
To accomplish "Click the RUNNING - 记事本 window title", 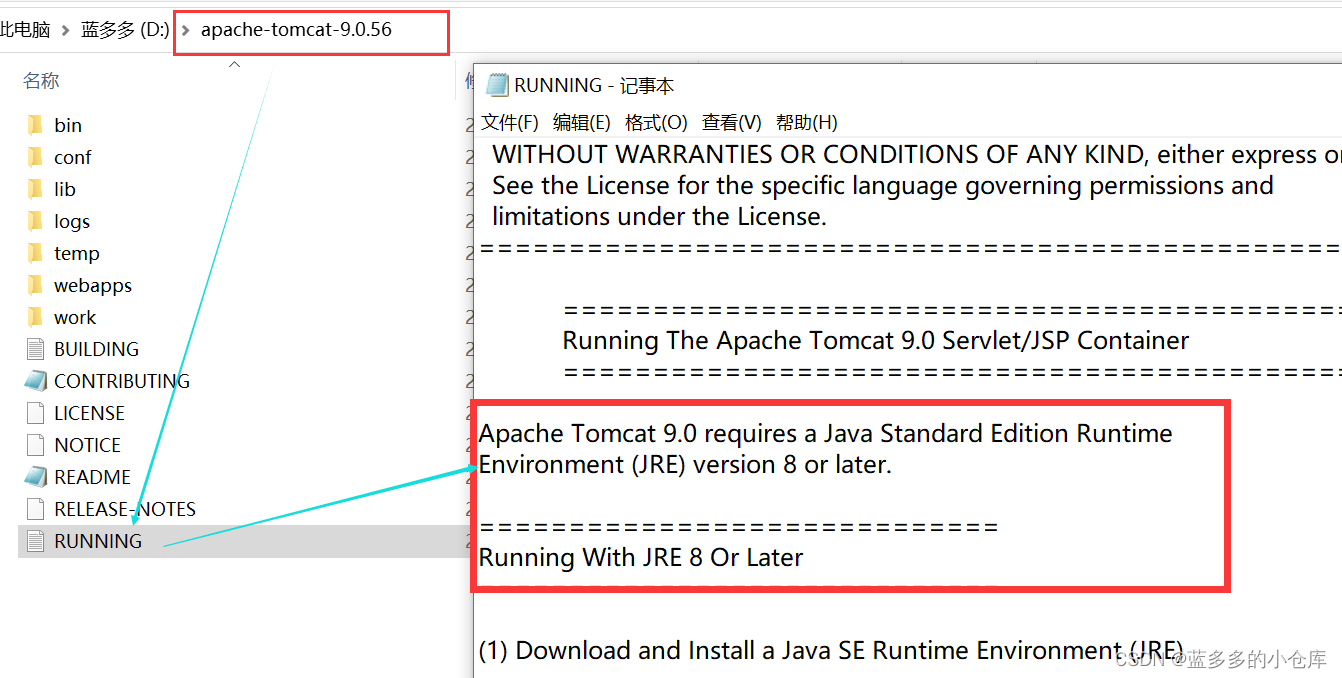I will (594, 85).
